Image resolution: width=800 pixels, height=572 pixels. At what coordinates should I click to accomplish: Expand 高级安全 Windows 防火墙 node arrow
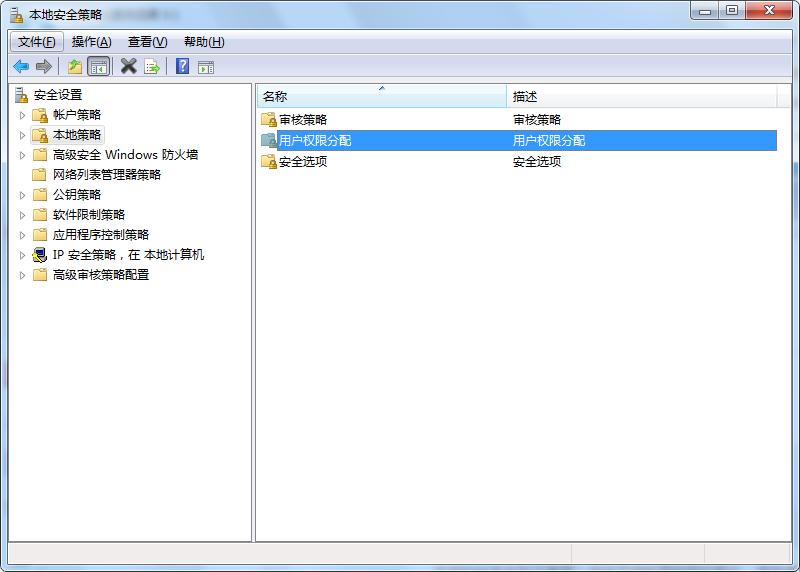[22, 155]
